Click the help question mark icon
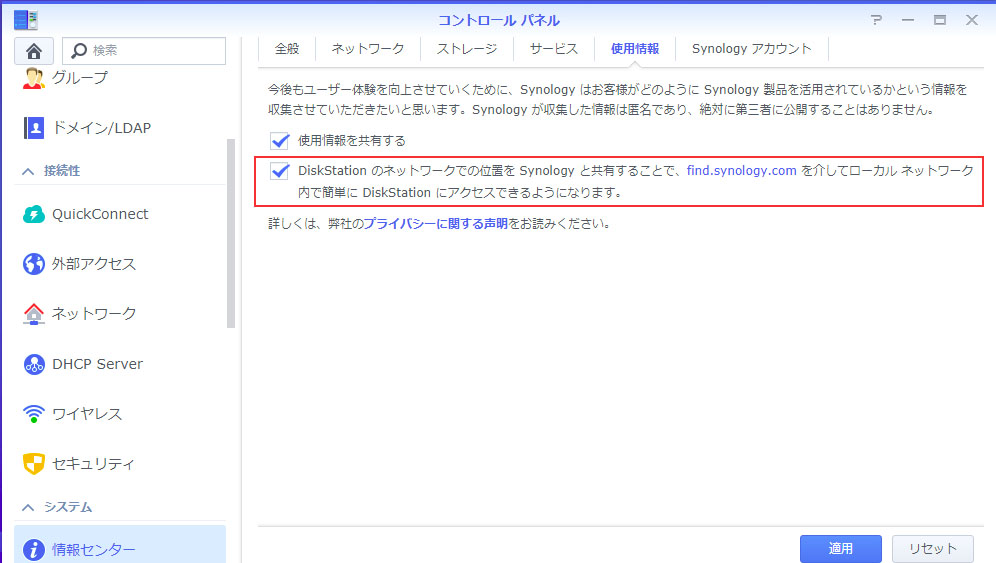The width and height of the screenshot is (996, 563). point(877,20)
